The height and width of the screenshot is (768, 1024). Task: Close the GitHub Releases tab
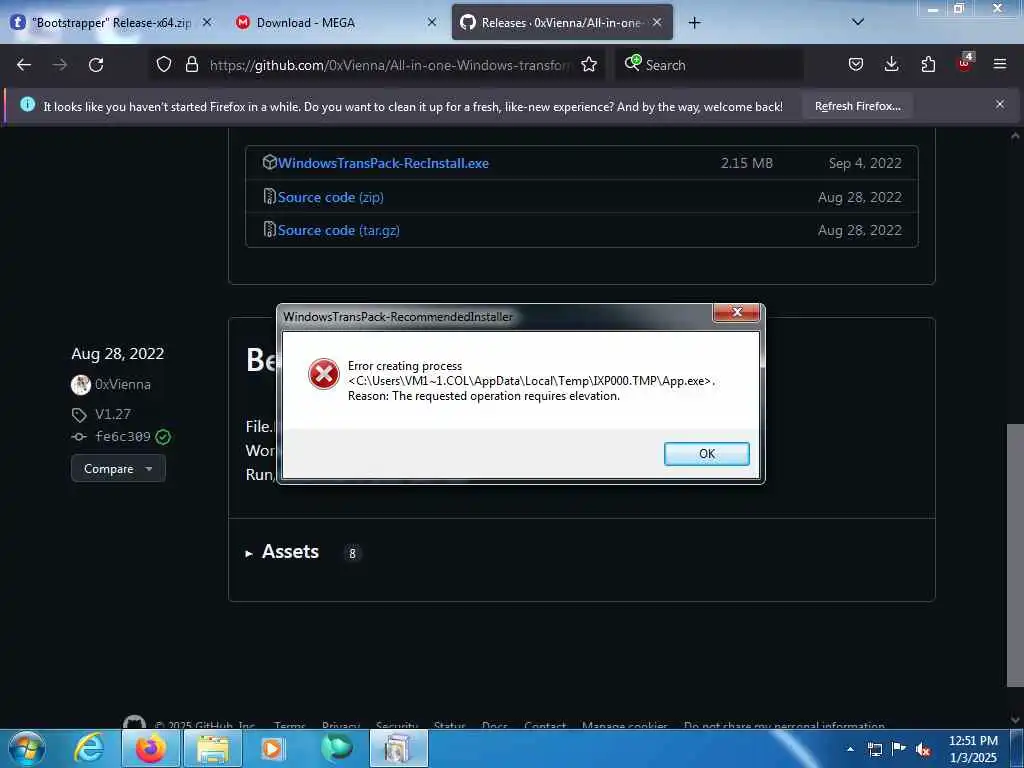(x=657, y=22)
